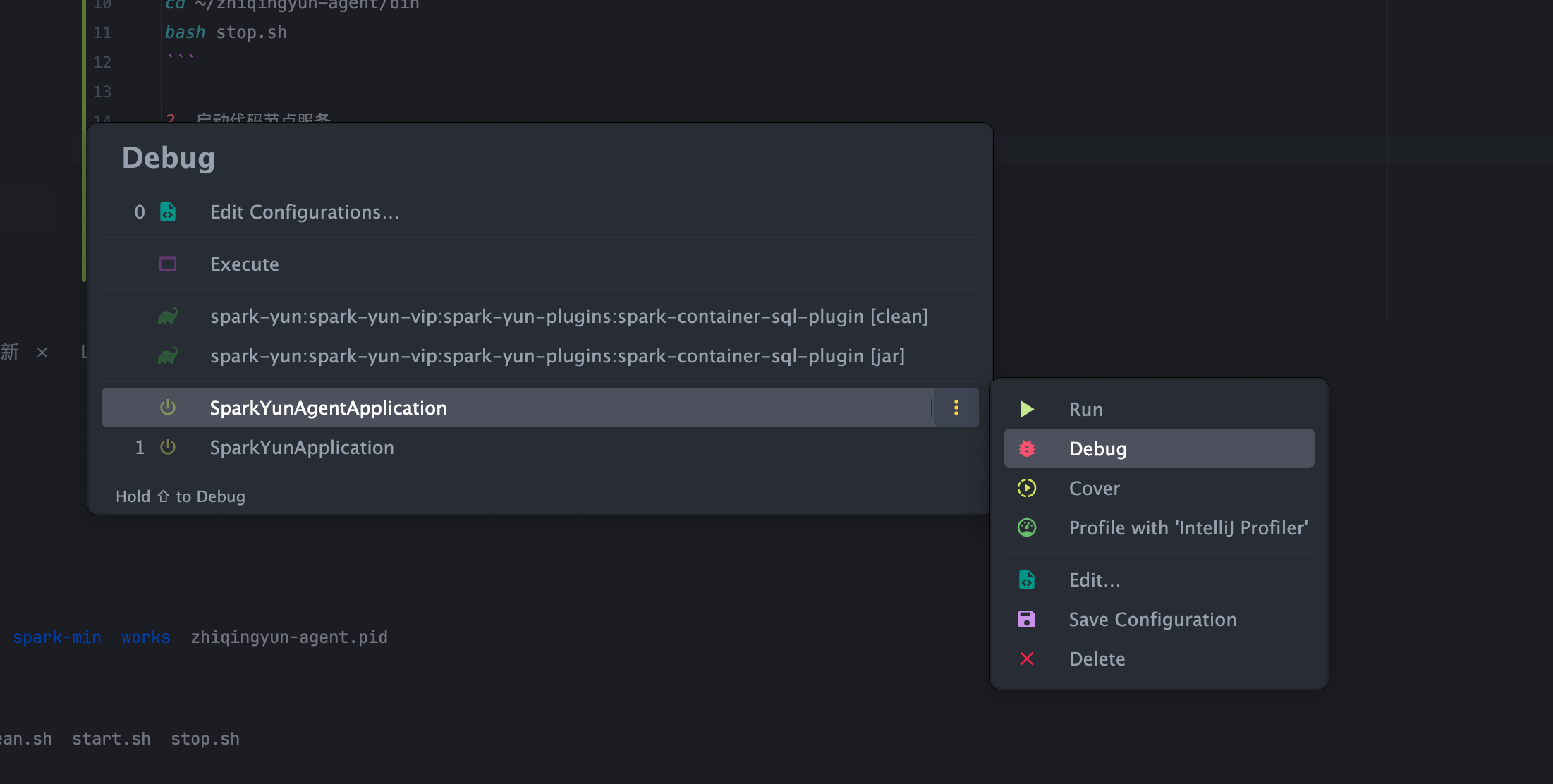Click the purple Save Configuration disk icon
Viewport: 1553px width, 784px height.
(x=1027, y=619)
